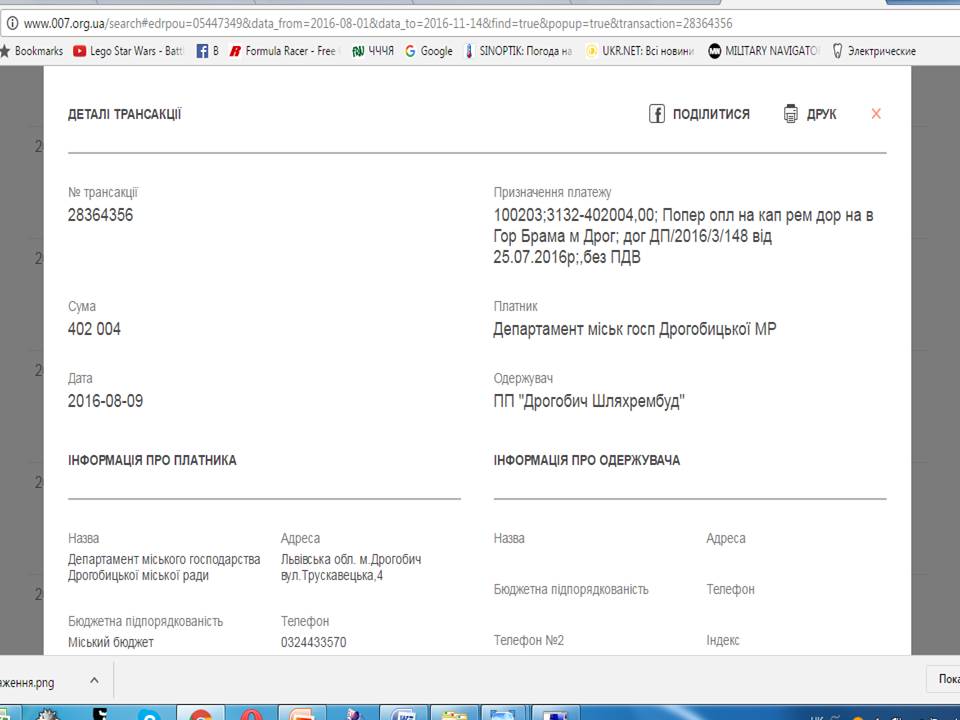Image resolution: width=960 pixels, height=720 pixels.
Task: Click the Facebook share icon
Action: [656, 114]
